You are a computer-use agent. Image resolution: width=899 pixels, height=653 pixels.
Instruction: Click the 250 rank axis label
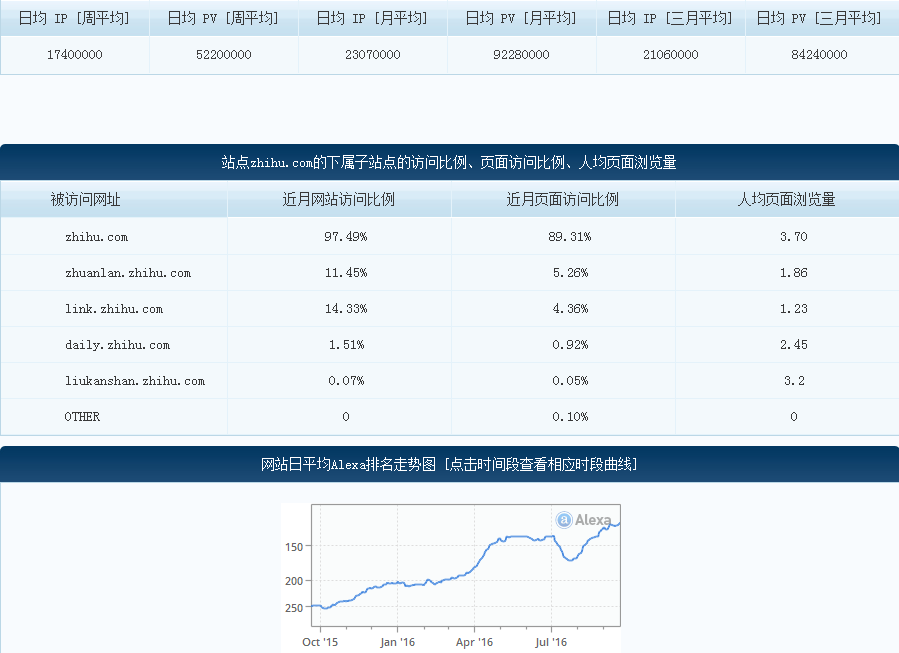(294, 608)
